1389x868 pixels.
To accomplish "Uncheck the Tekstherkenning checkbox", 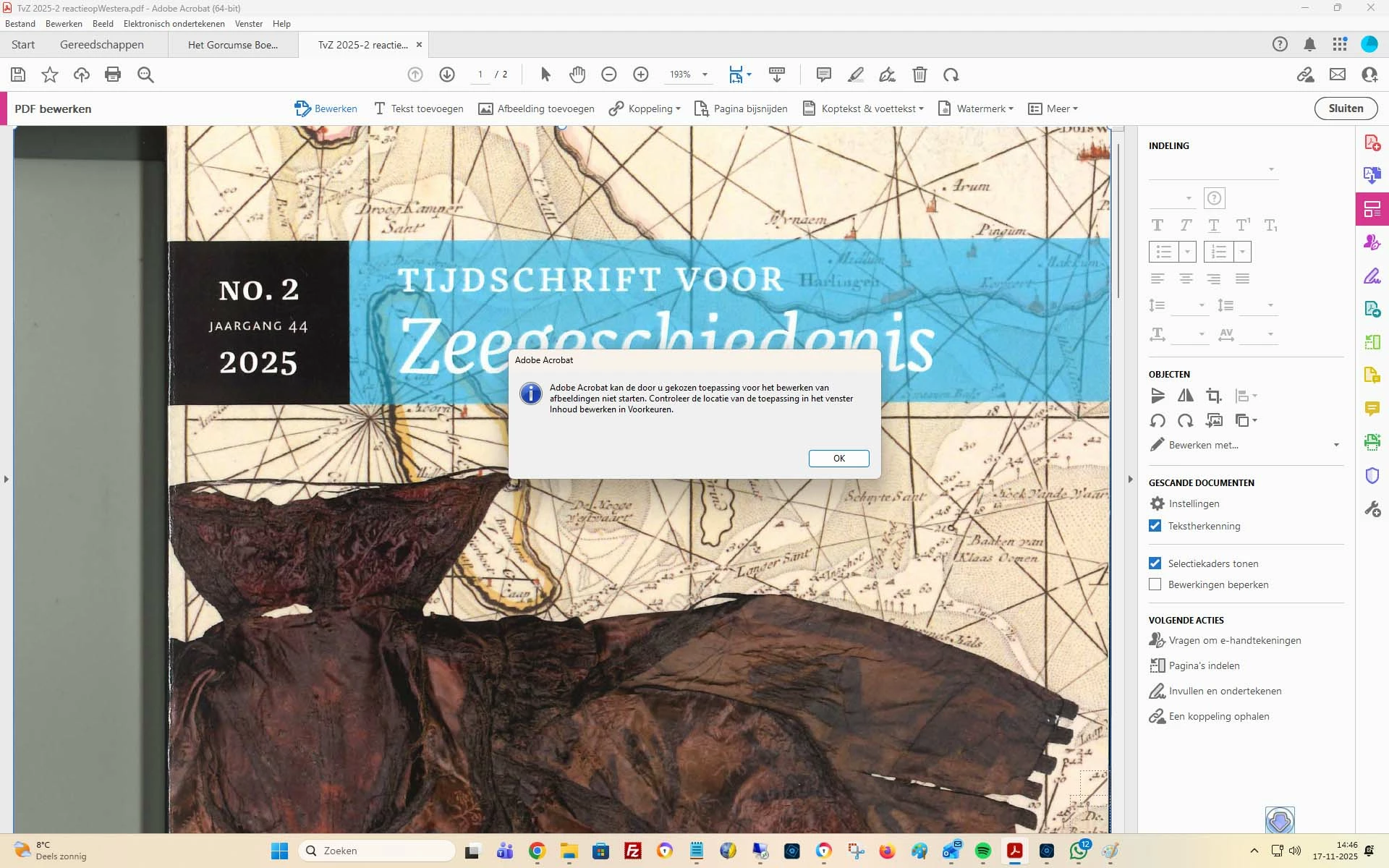I will pos(1155,526).
